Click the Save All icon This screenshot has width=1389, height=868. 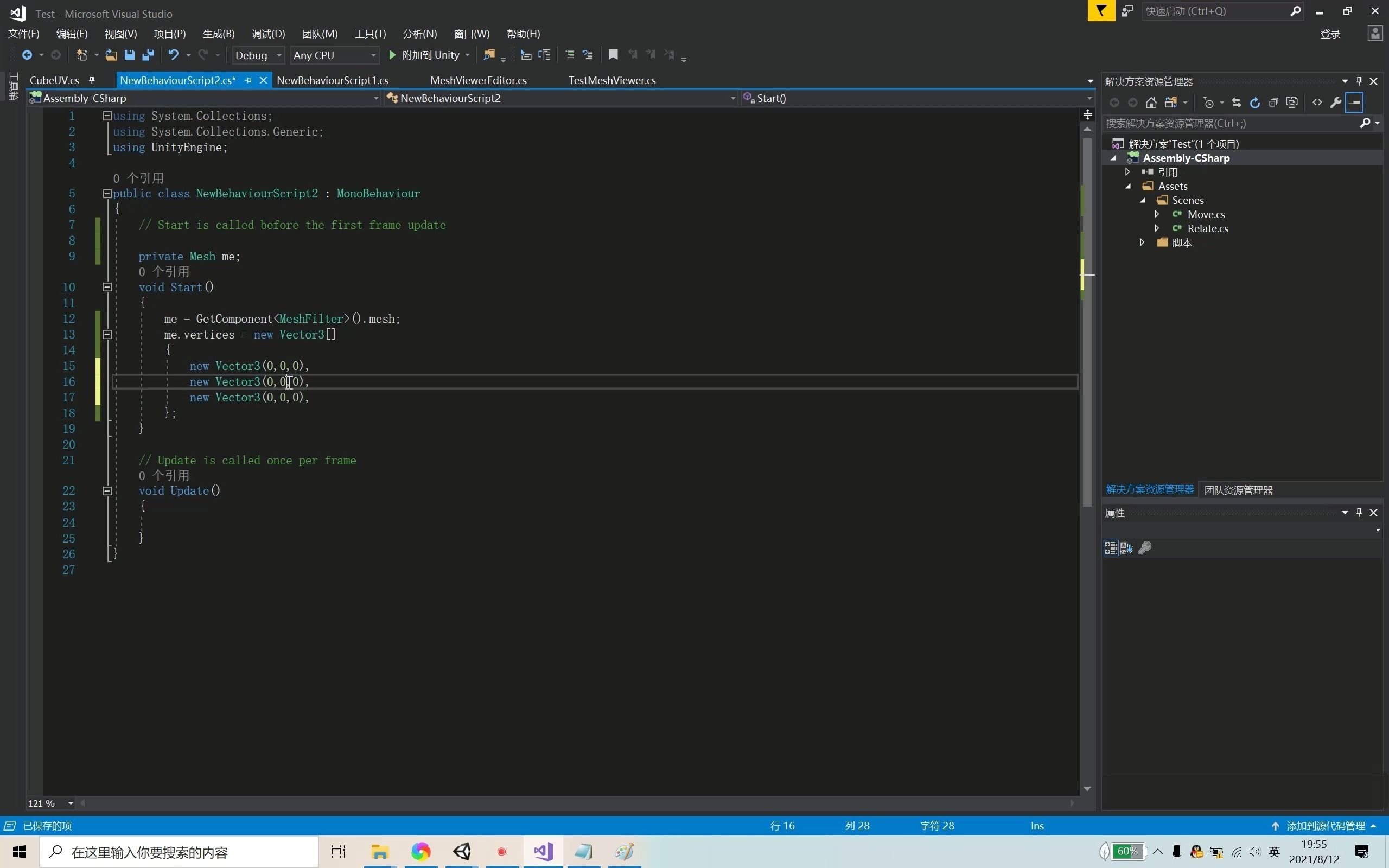point(148,55)
